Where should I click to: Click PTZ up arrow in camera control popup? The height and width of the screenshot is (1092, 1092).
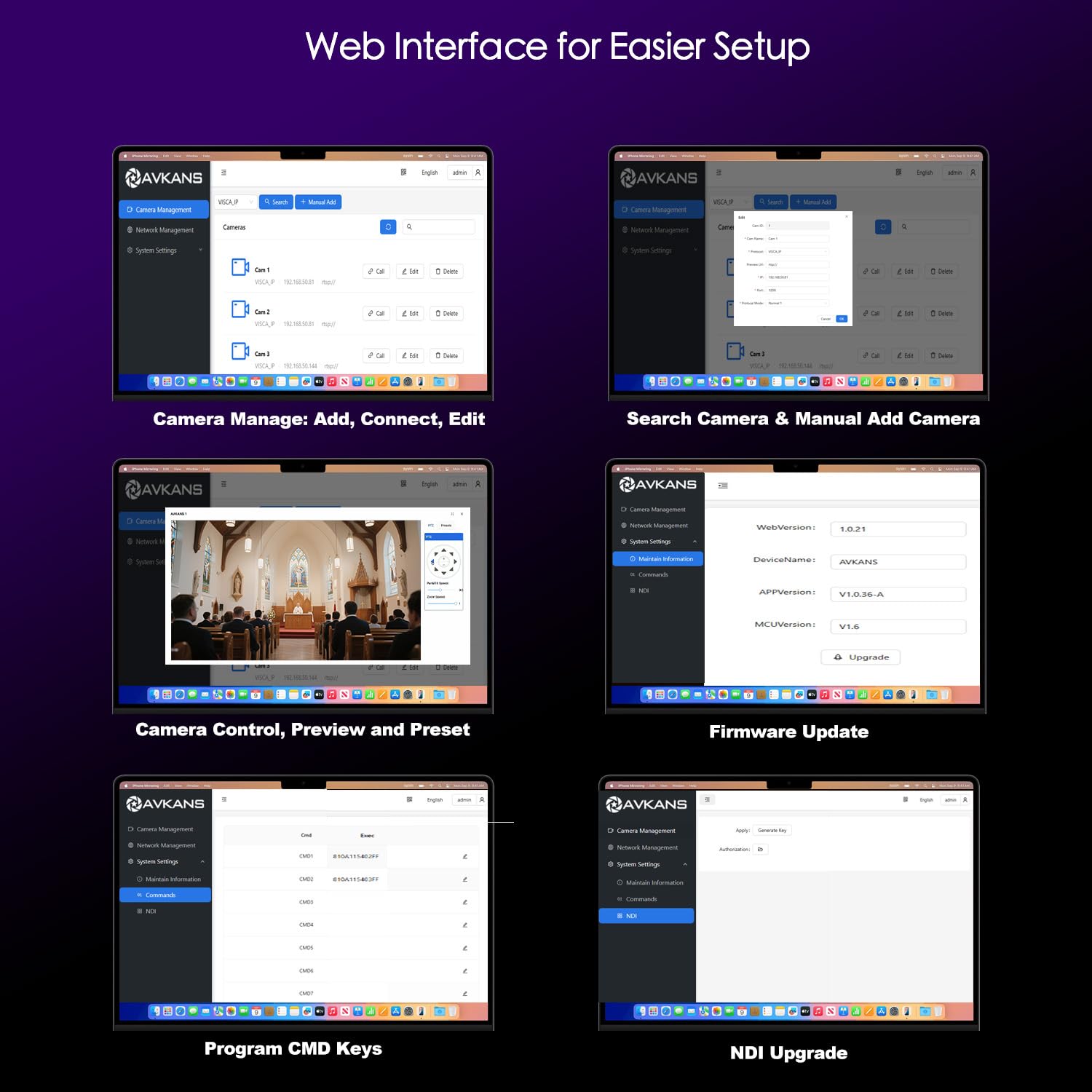(x=444, y=550)
